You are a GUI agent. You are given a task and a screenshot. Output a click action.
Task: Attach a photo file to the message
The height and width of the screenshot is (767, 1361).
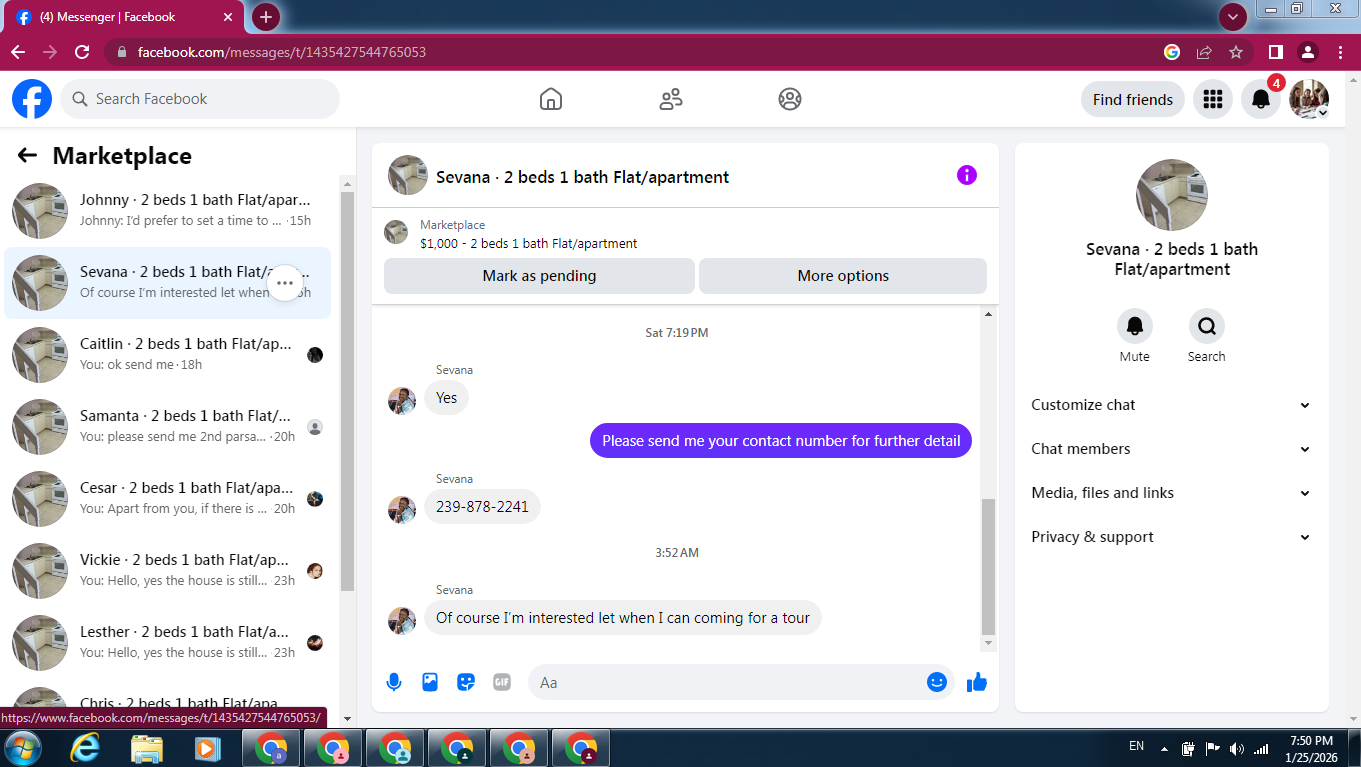[x=430, y=682]
